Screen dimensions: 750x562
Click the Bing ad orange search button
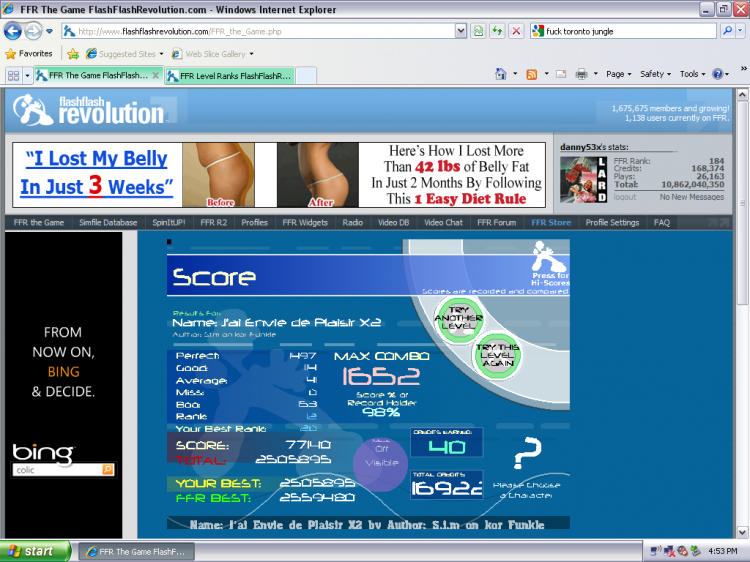click(108, 470)
